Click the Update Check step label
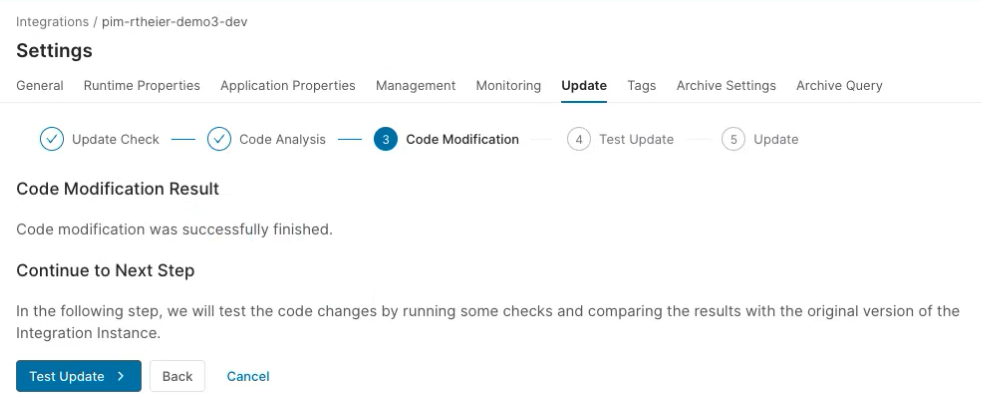The image size is (982, 408). (115, 139)
